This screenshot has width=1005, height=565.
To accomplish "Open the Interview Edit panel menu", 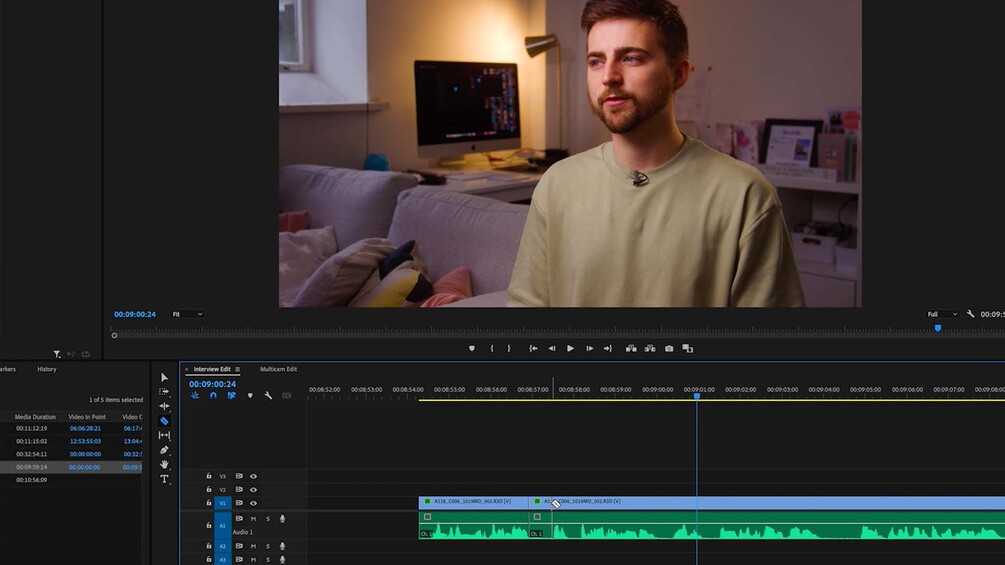I will [237, 370].
